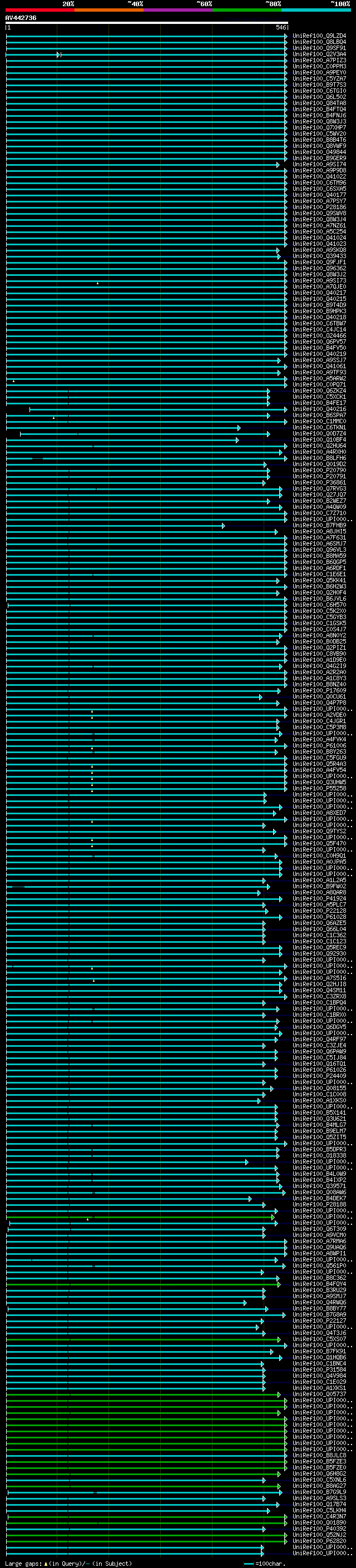Select the UniRef100_Q6L502 label
This screenshot has width=356, height=1568.
tap(319, 97)
